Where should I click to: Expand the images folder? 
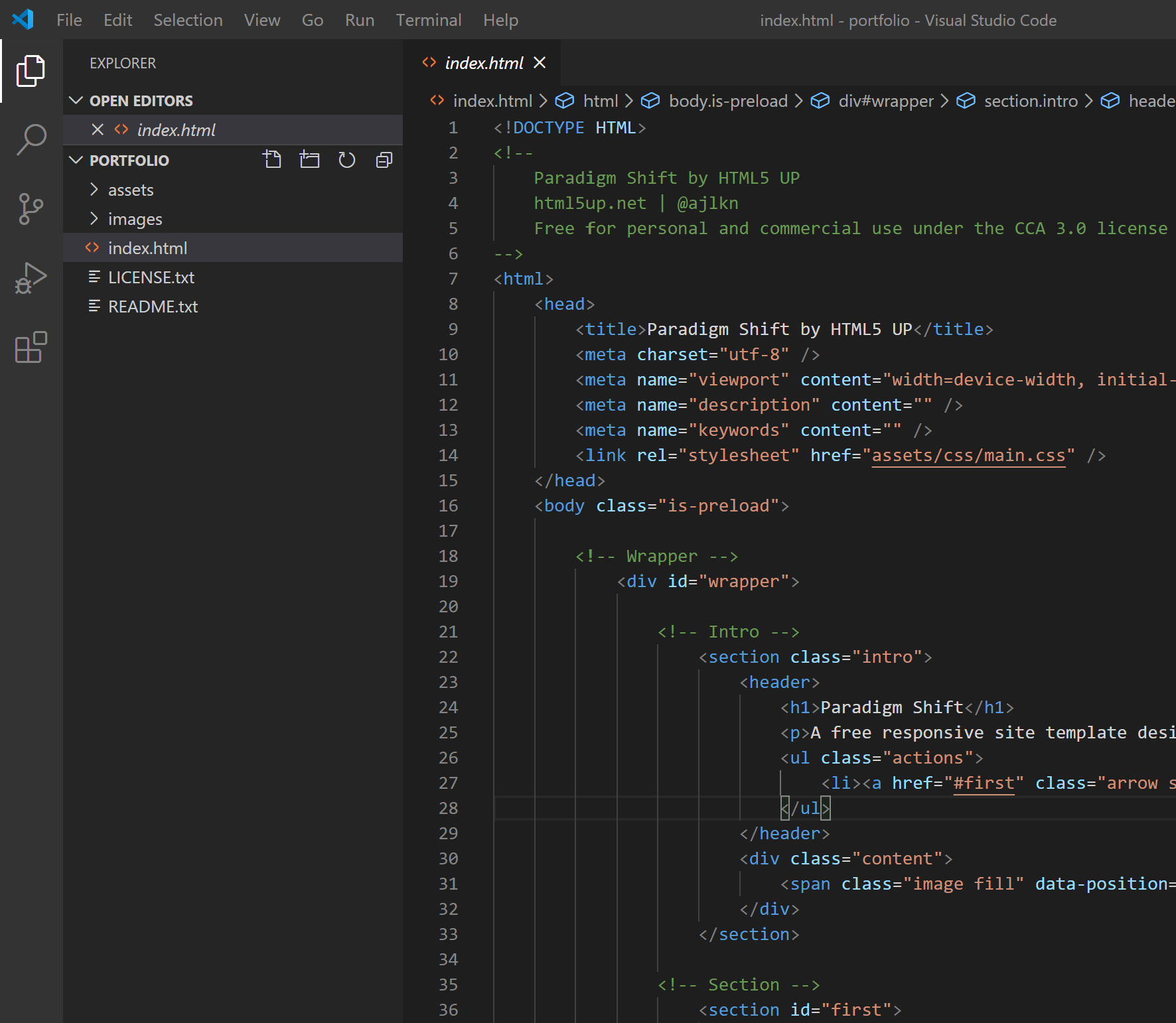point(135,220)
